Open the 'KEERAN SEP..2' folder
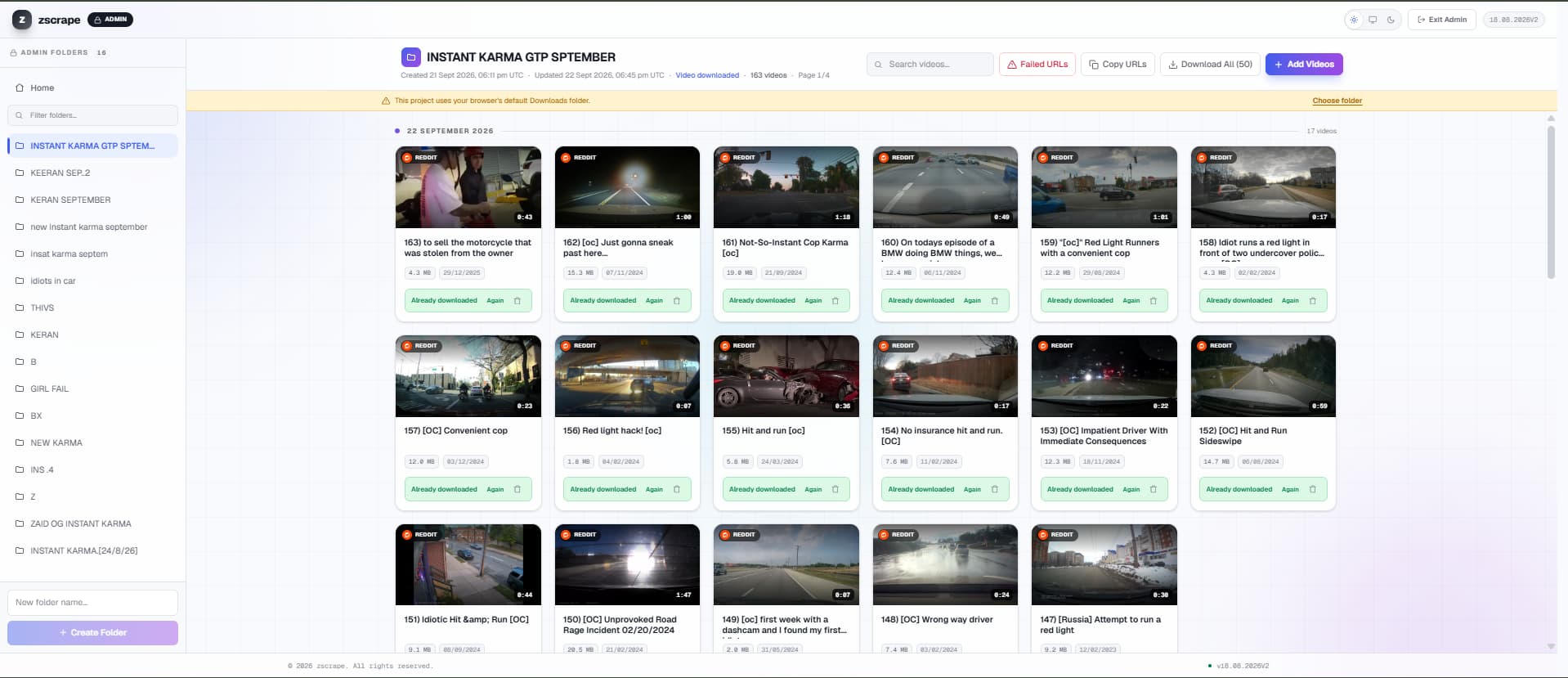The height and width of the screenshot is (678, 1568). pyautogui.click(x=92, y=173)
